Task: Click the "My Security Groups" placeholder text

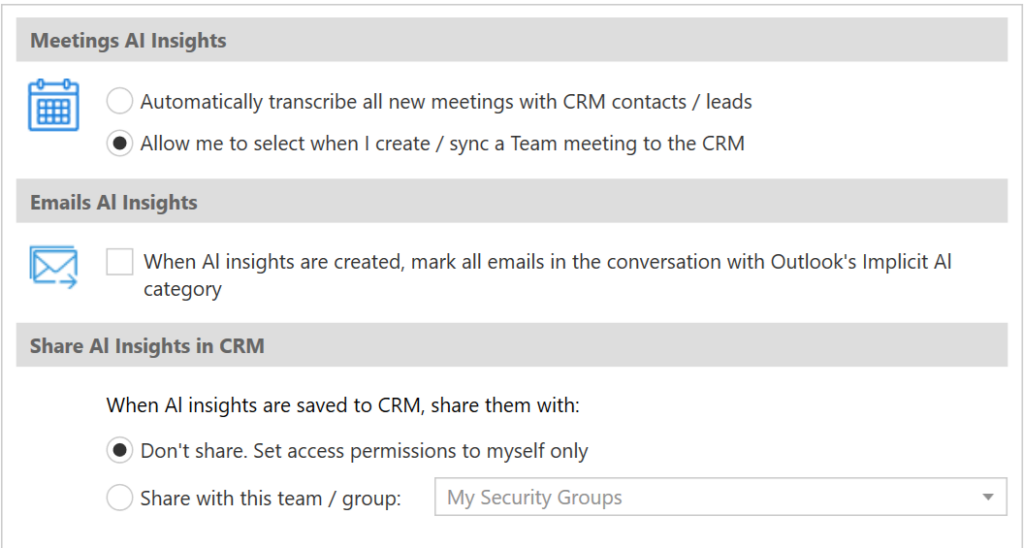Action: [534, 497]
